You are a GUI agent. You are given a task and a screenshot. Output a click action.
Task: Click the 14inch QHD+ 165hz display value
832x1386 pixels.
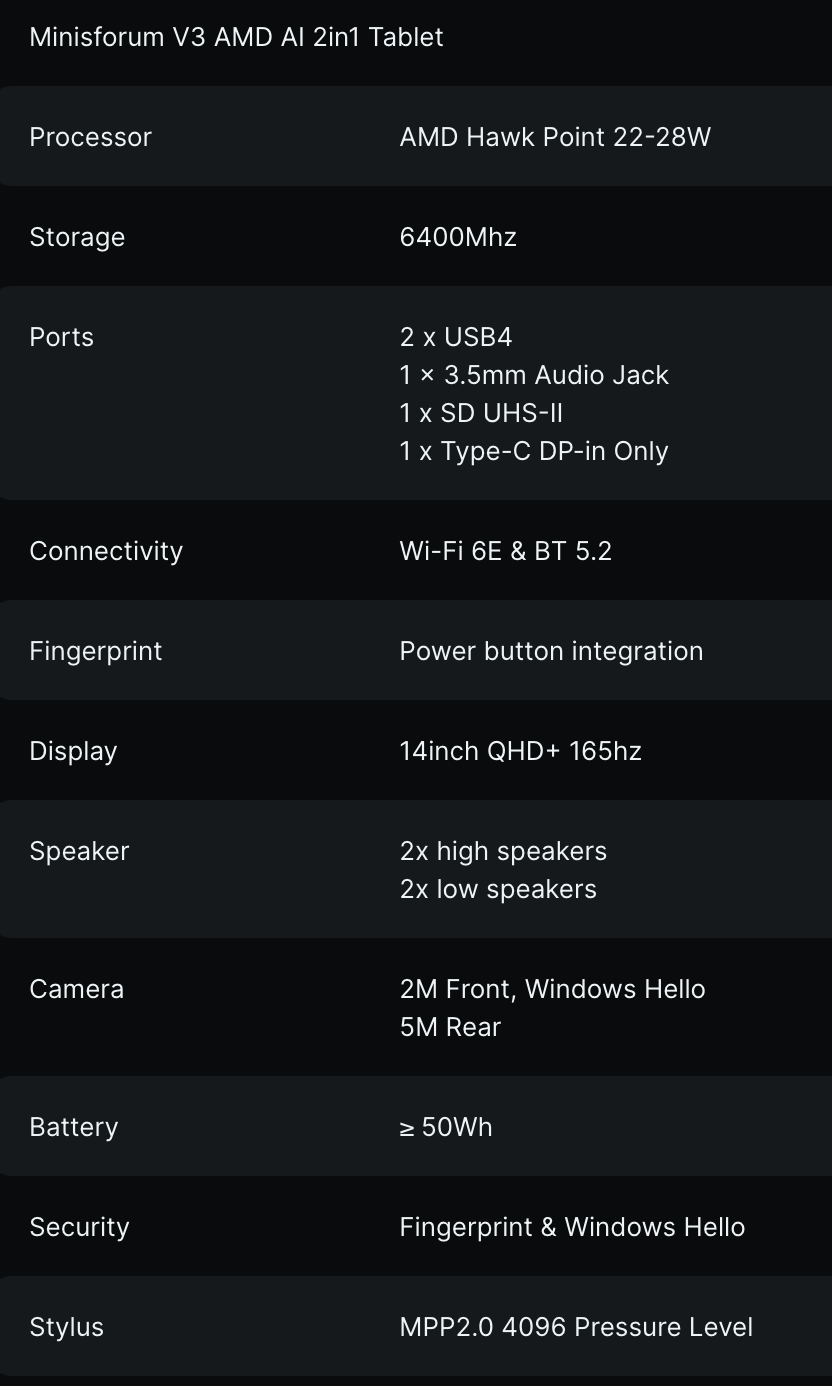[520, 751]
